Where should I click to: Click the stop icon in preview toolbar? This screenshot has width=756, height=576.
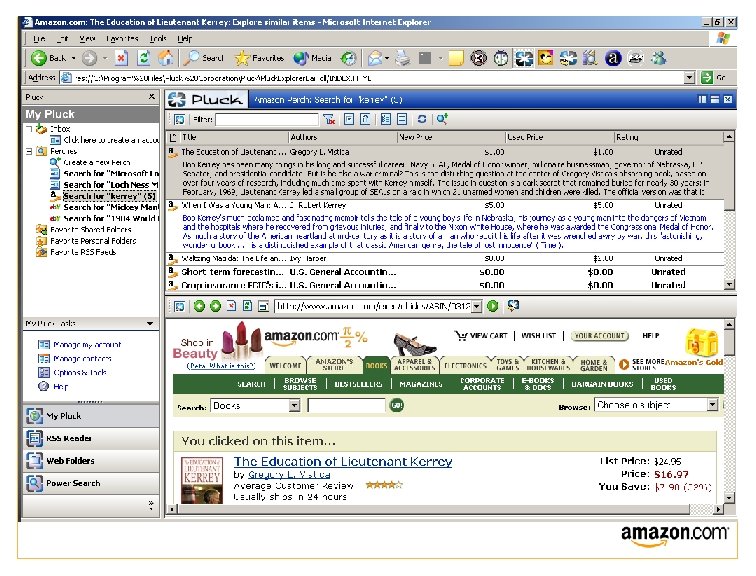point(231,306)
